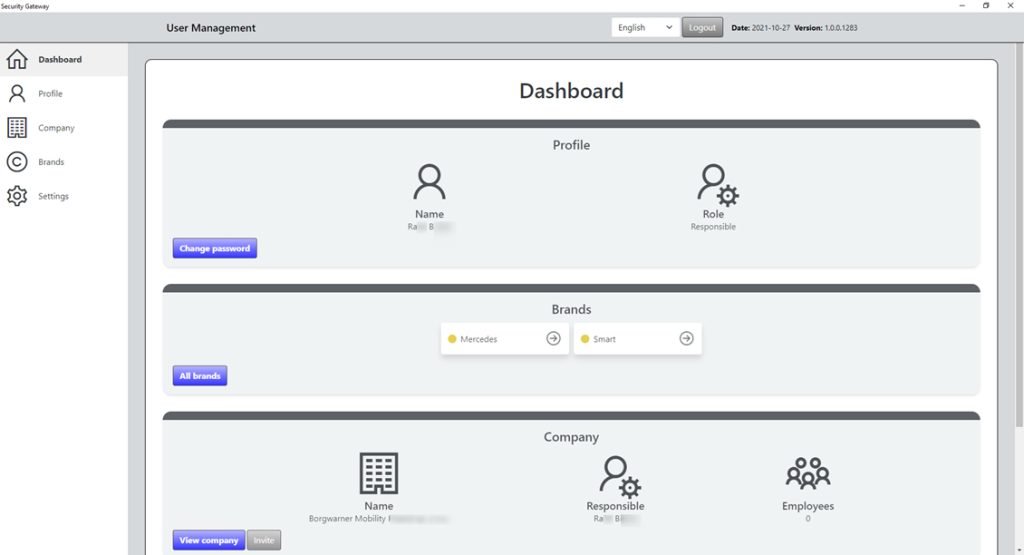Click the Change password button
The height and width of the screenshot is (555, 1024).
215,249
